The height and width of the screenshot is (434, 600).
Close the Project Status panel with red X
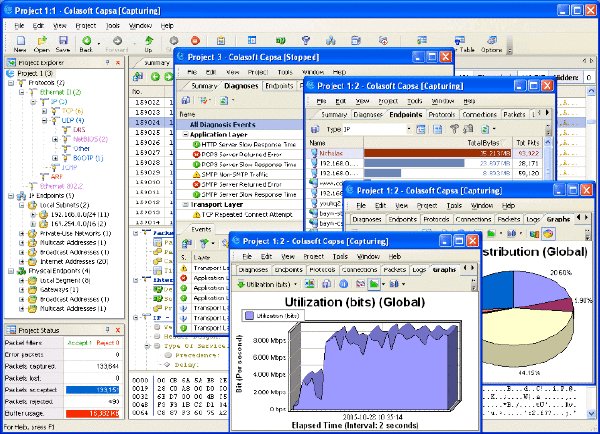[118, 330]
